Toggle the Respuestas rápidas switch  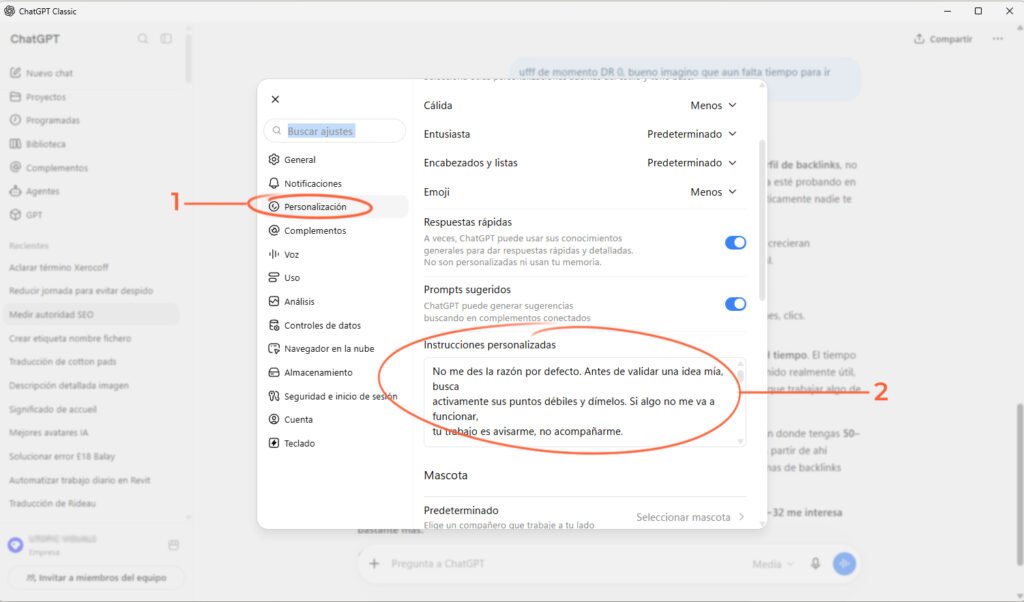[x=735, y=243]
